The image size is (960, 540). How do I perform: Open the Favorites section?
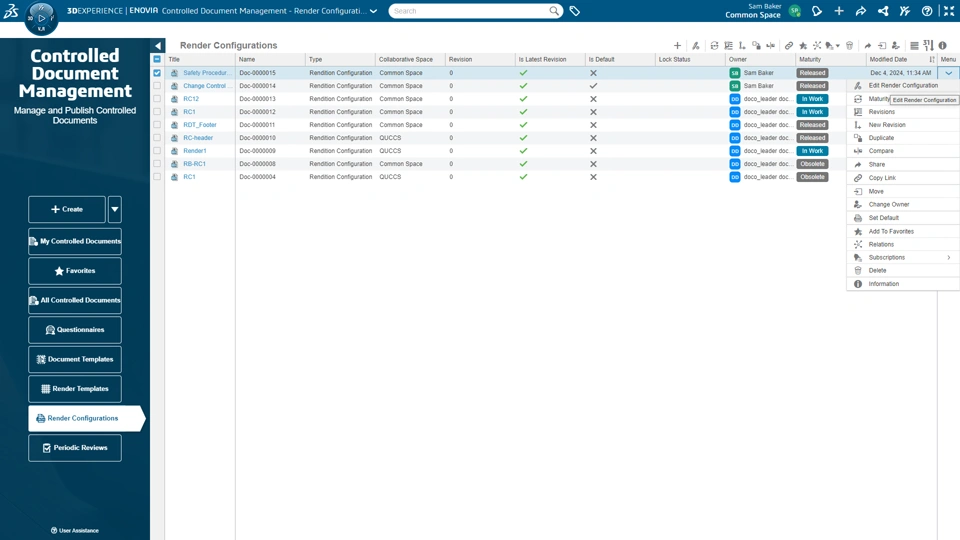point(75,271)
